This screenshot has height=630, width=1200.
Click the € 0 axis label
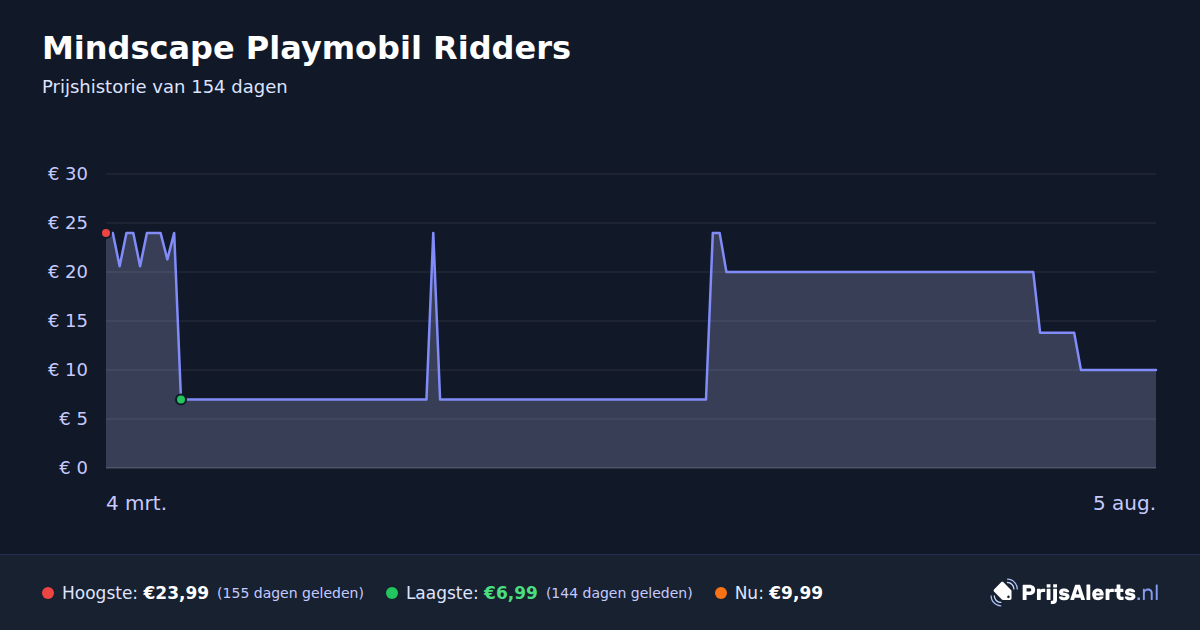(x=73, y=468)
